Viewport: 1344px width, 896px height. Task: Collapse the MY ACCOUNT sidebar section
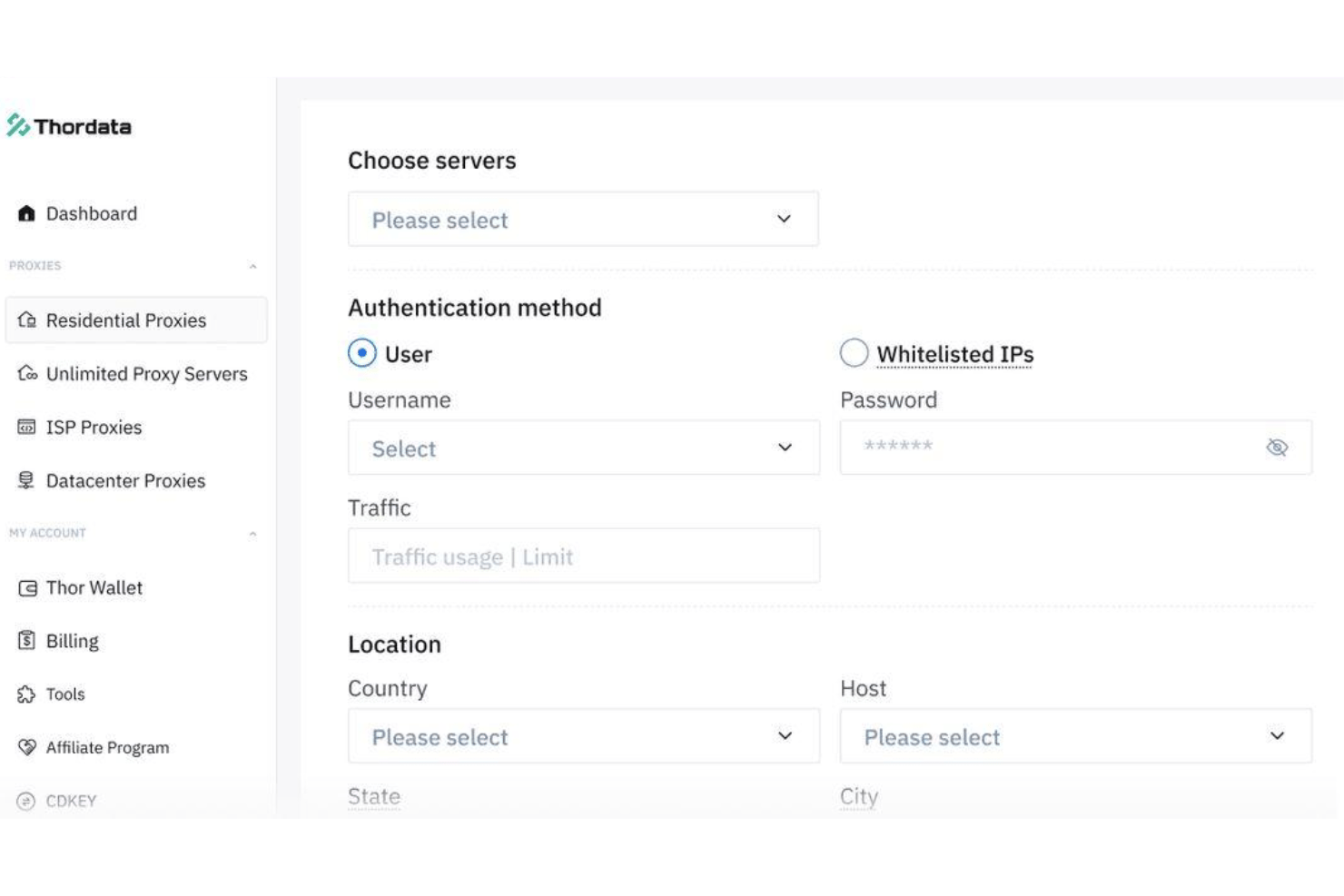coord(252,534)
